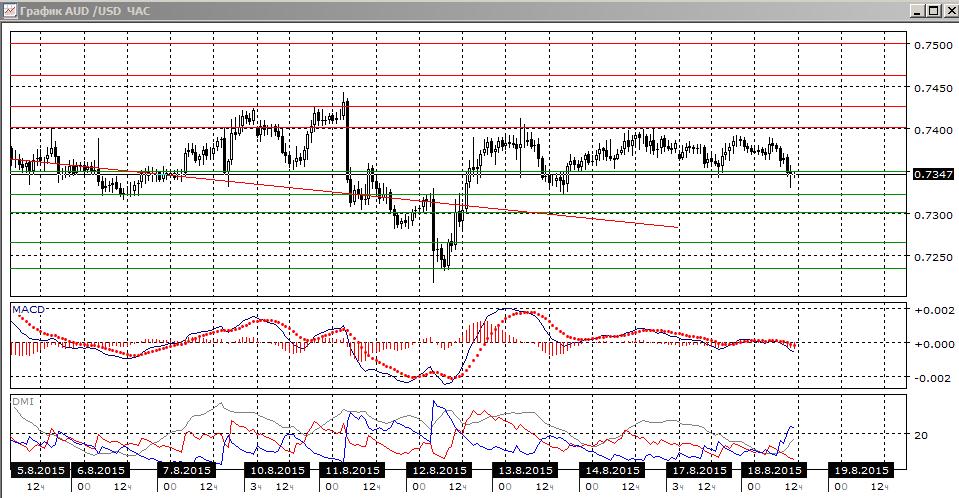Viewport: 959px width, 498px height.
Task: Select the 12.8.2015 date marker
Action: (x=439, y=470)
